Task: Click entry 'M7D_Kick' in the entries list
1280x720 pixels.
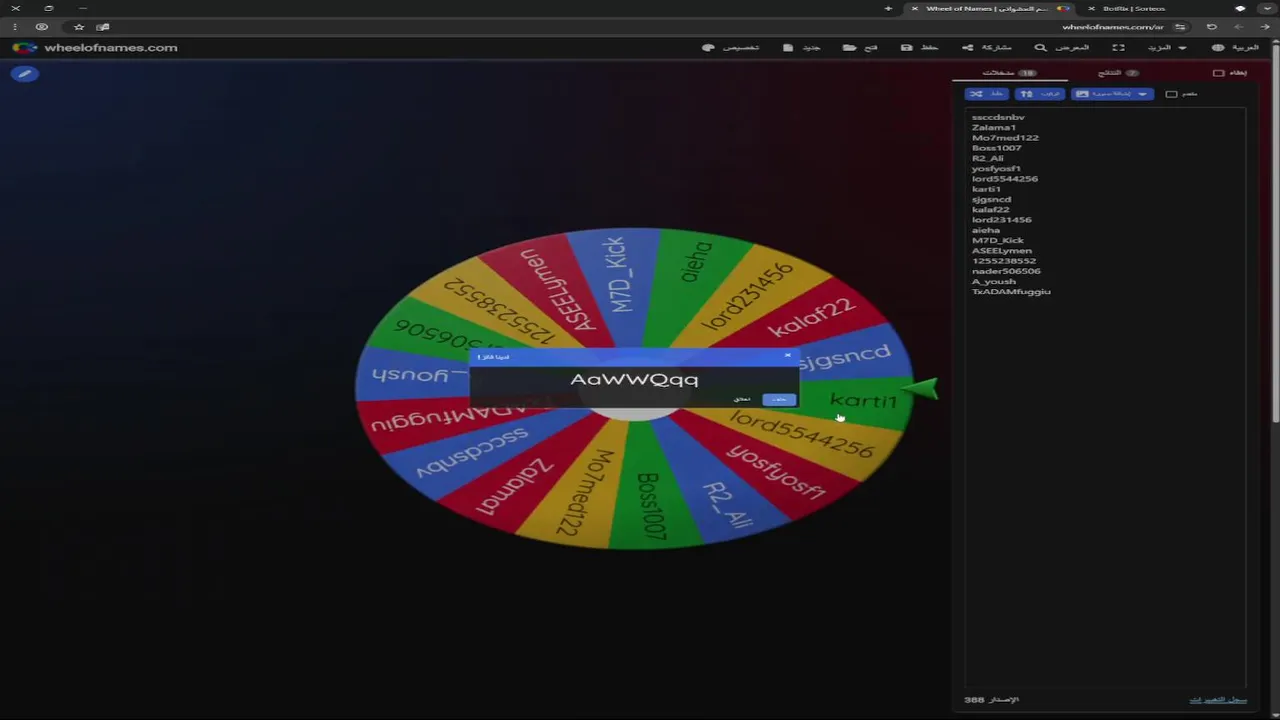Action: click(x=998, y=240)
